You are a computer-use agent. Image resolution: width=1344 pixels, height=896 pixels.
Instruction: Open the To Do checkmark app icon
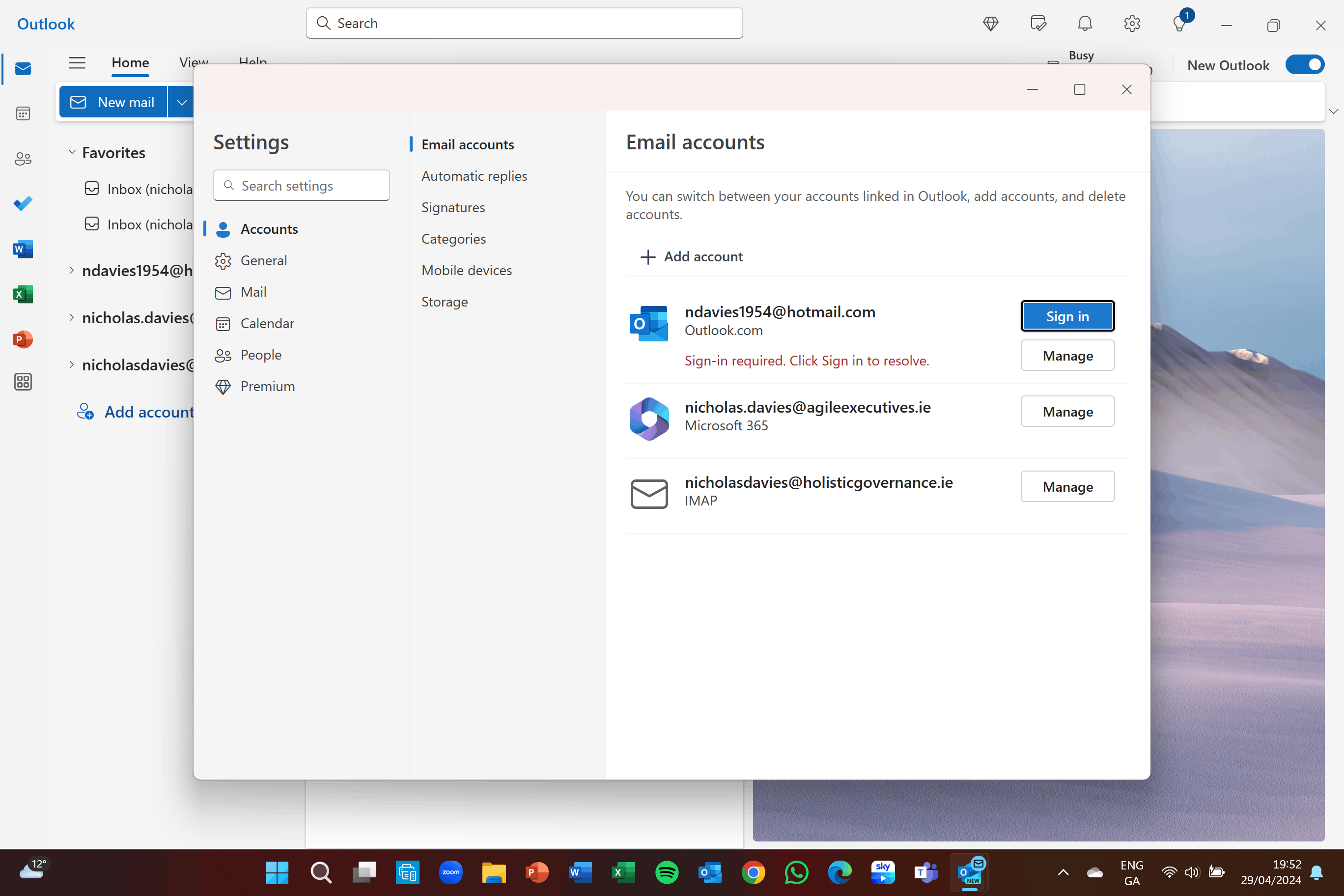click(x=23, y=203)
